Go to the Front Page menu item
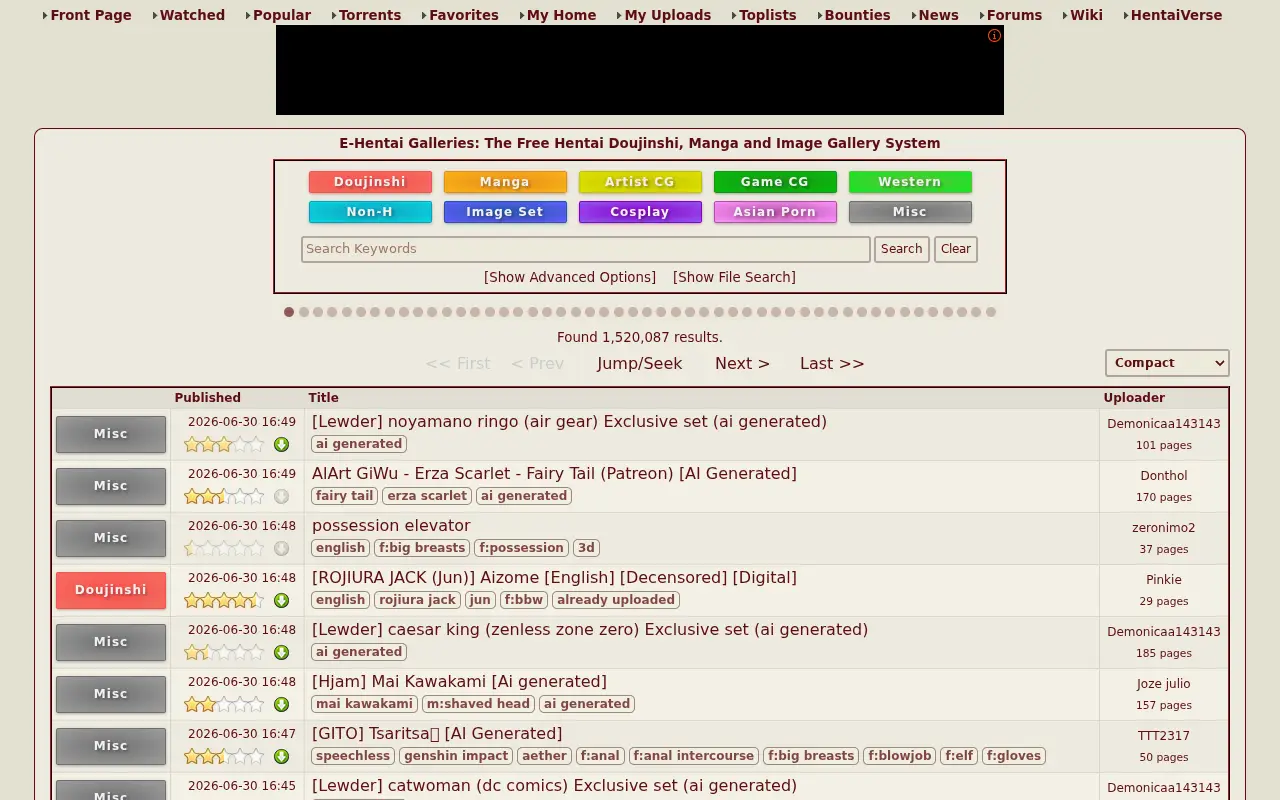 (90, 15)
